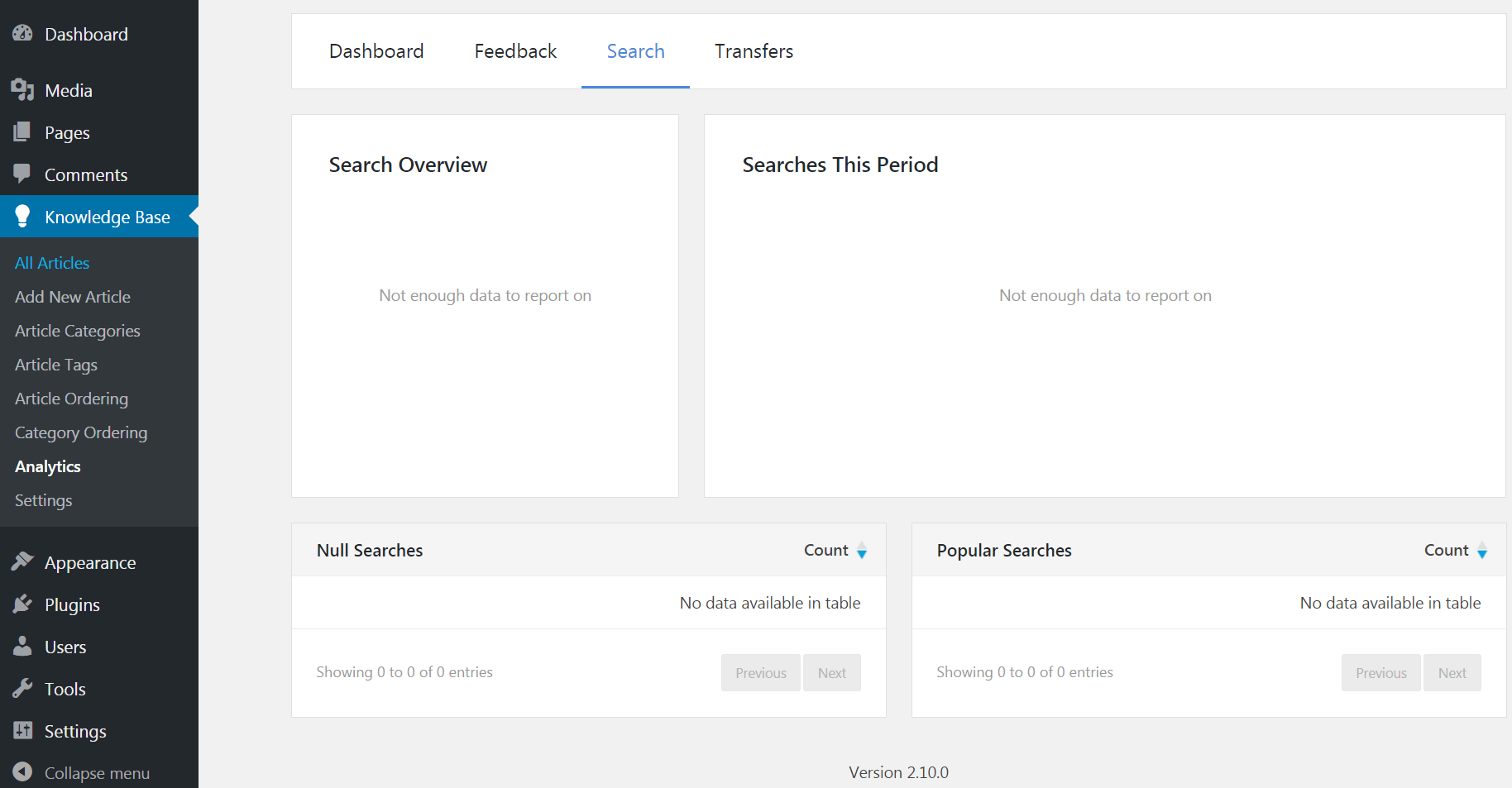Switch to the Feedback tab

pos(515,51)
